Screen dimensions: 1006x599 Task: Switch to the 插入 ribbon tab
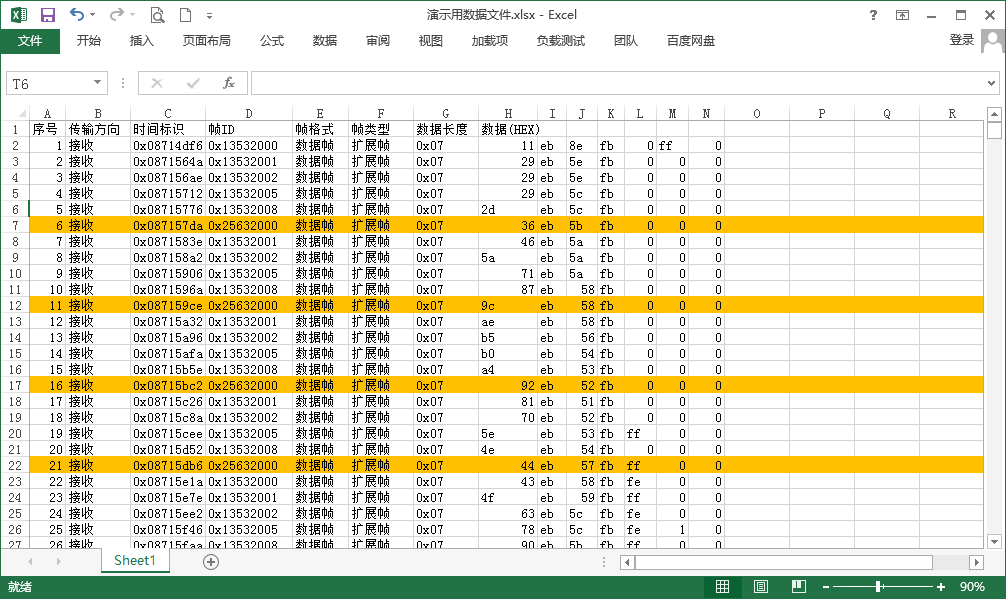click(x=142, y=41)
